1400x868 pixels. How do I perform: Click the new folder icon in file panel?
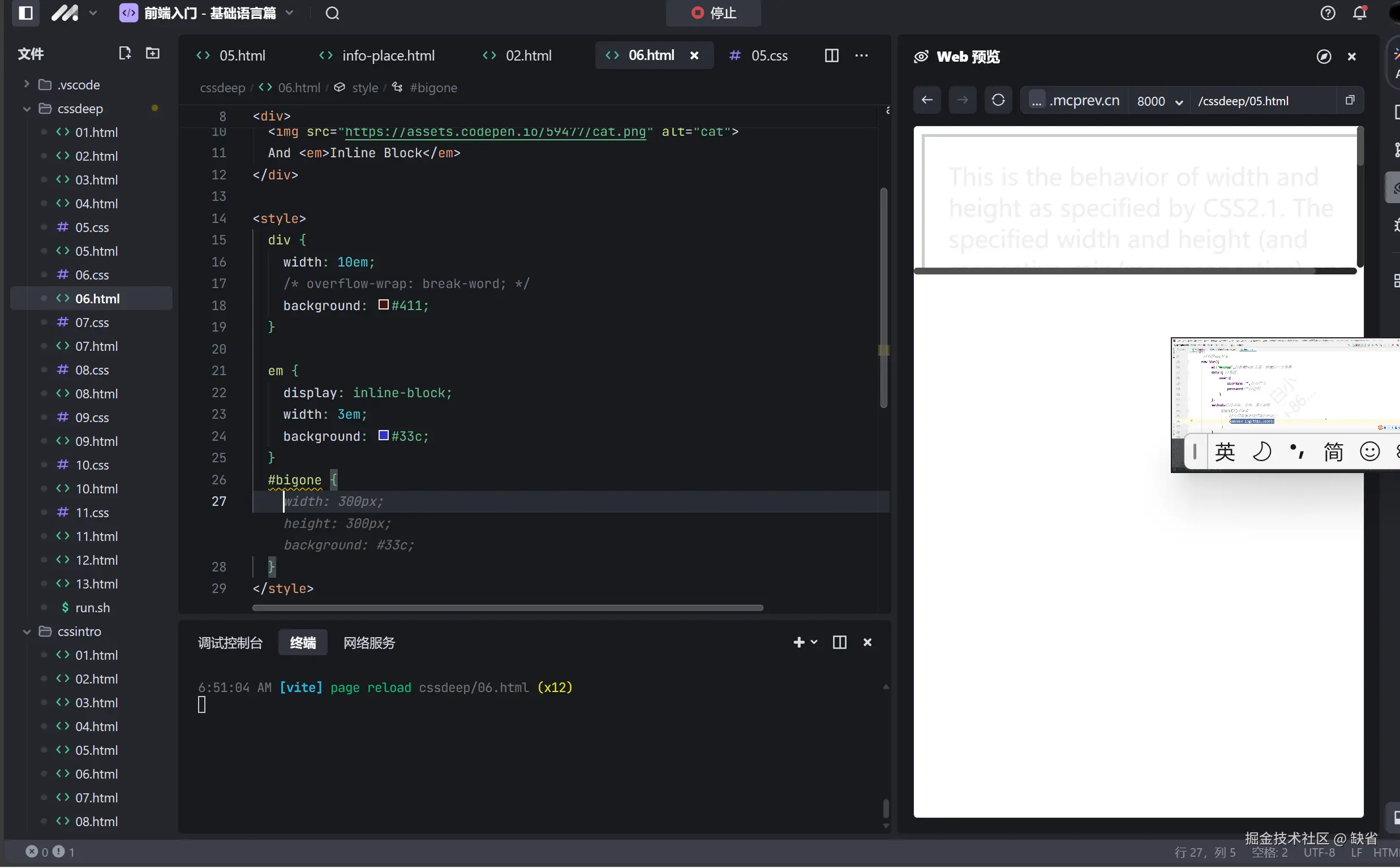click(x=153, y=53)
